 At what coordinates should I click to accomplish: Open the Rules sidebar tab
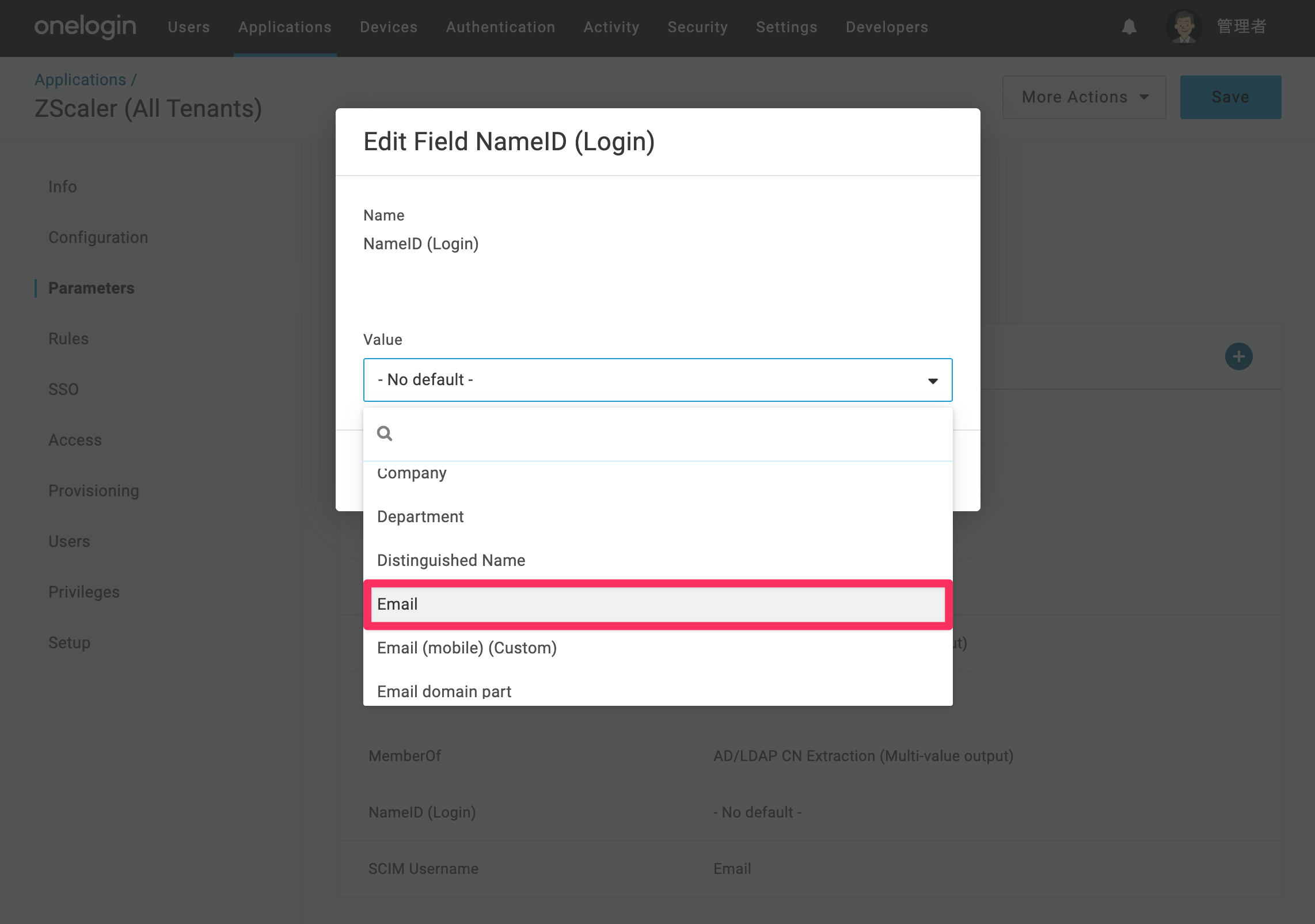click(69, 339)
